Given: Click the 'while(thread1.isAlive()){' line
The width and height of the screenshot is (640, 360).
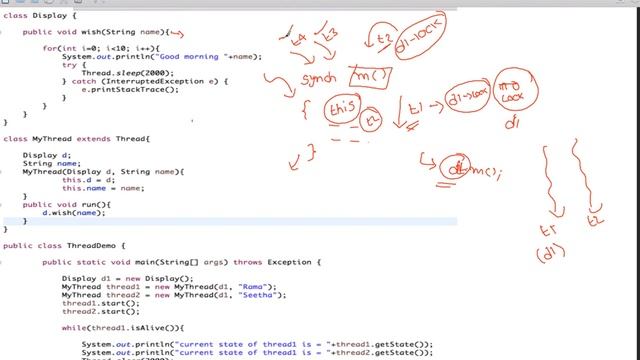Looking at the screenshot, I should (123, 328).
